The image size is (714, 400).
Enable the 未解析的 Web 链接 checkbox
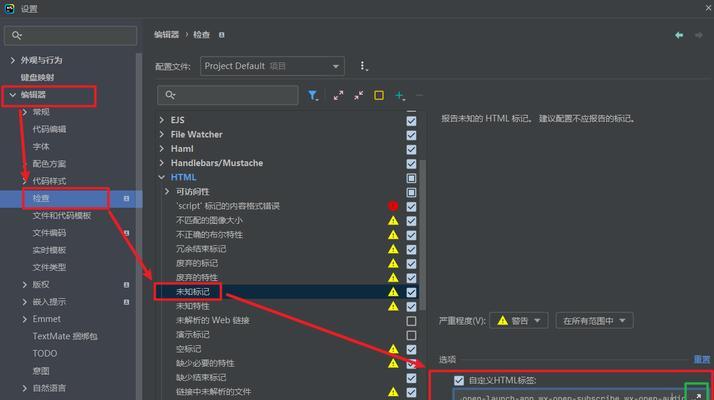coord(411,321)
